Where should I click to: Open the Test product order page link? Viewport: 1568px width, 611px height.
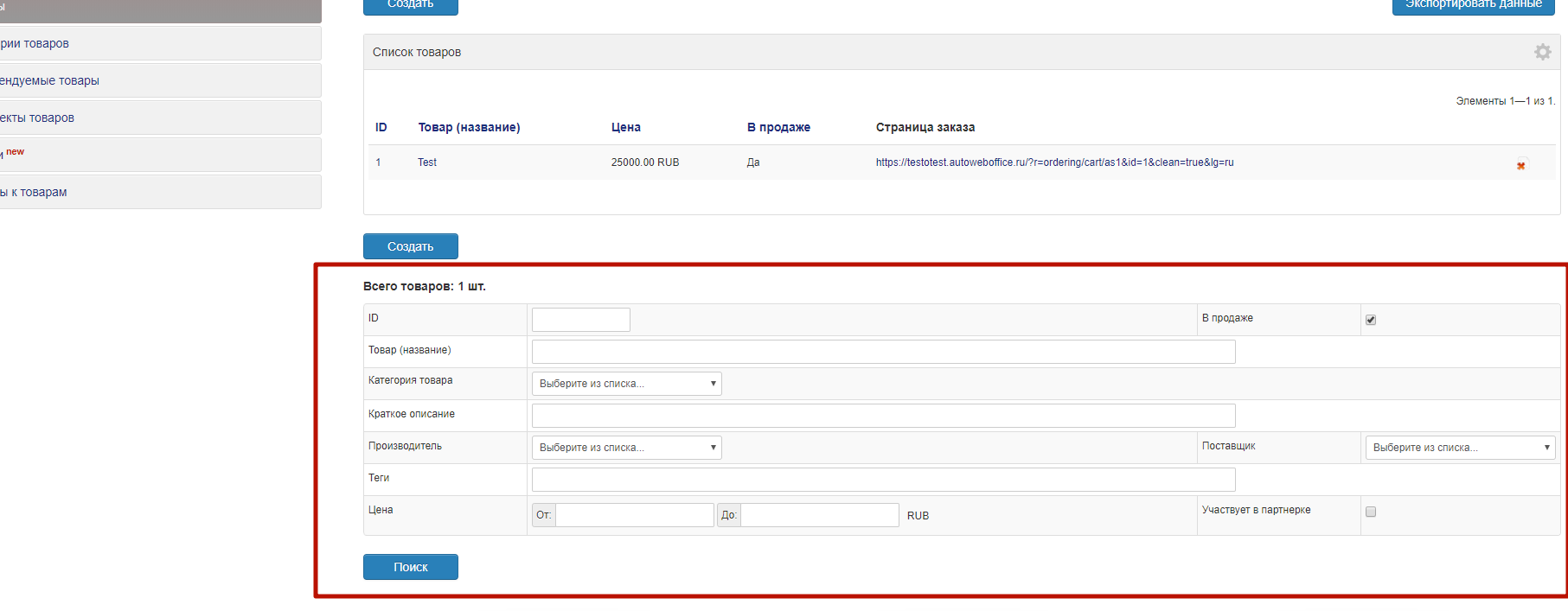1054,162
